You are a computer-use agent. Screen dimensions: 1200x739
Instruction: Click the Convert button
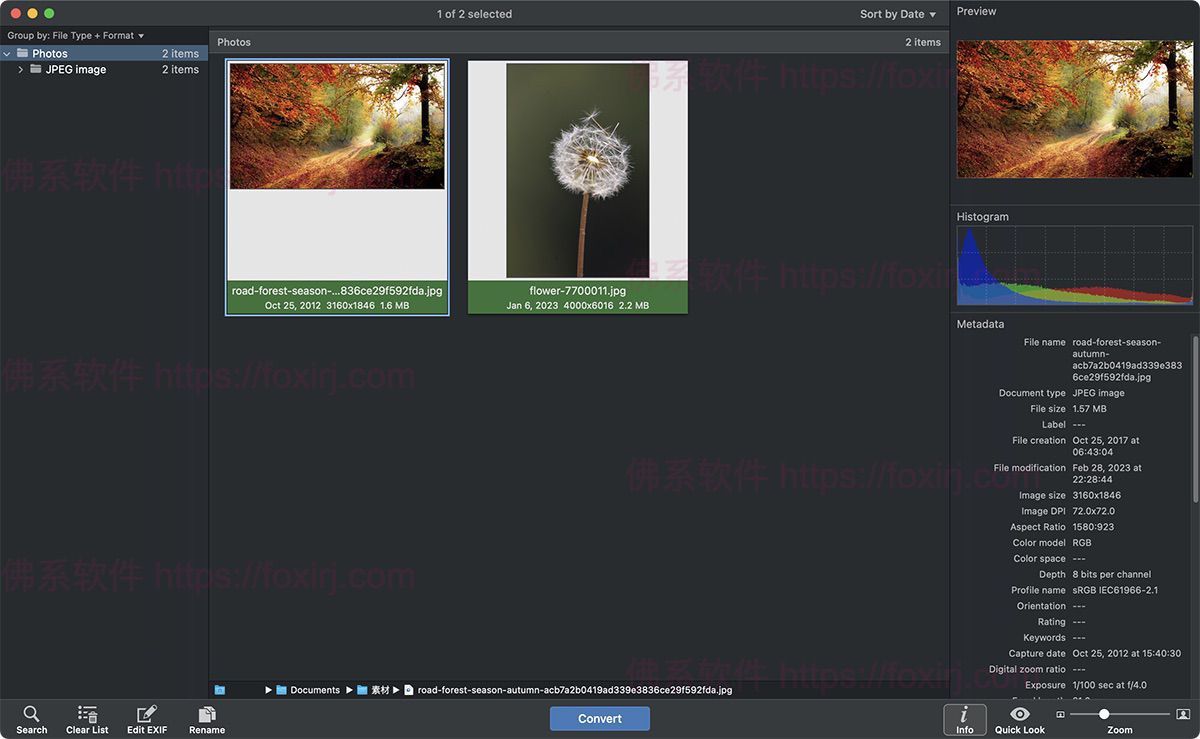click(599, 717)
